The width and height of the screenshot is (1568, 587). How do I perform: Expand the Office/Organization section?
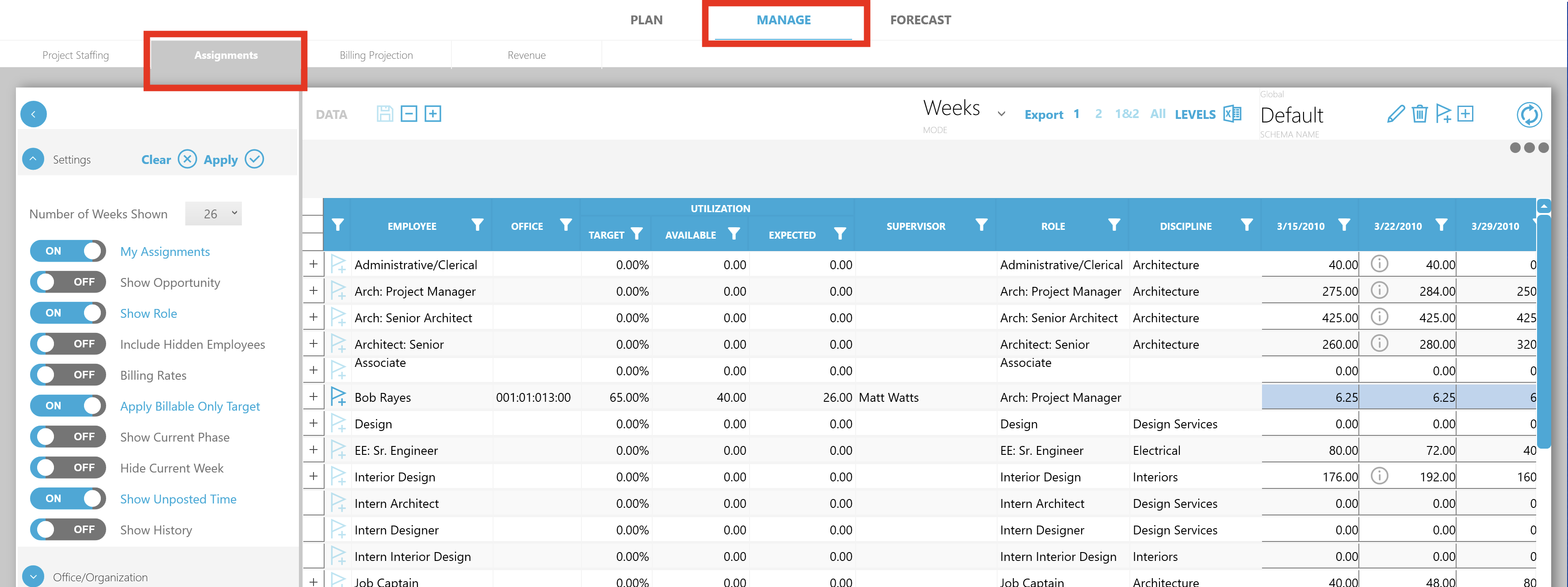pyautogui.click(x=34, y=576)
